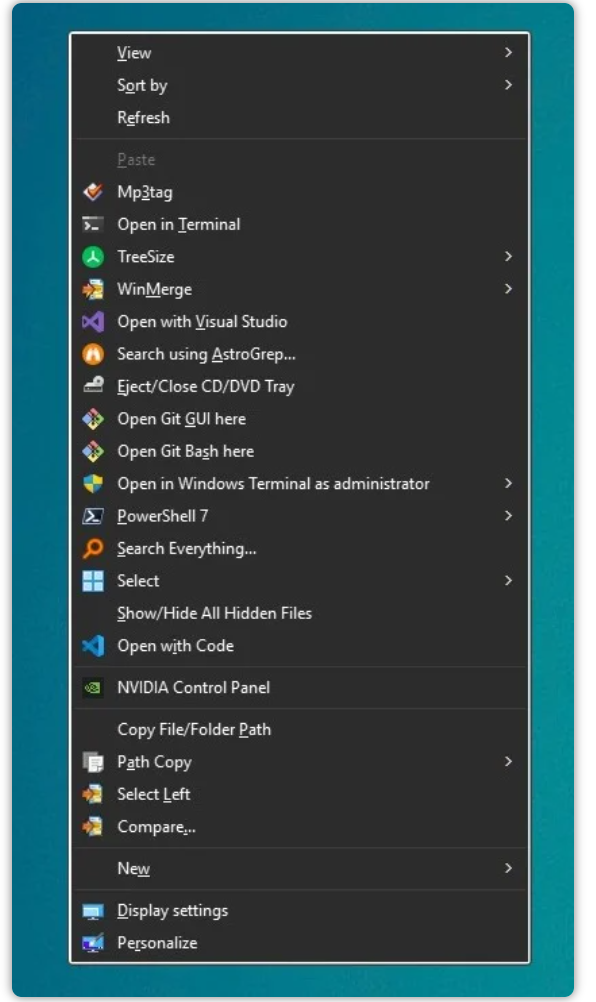Click the CD/DVD drive eject icon
Screen dimensions: 596x1002
click(93, 386)
